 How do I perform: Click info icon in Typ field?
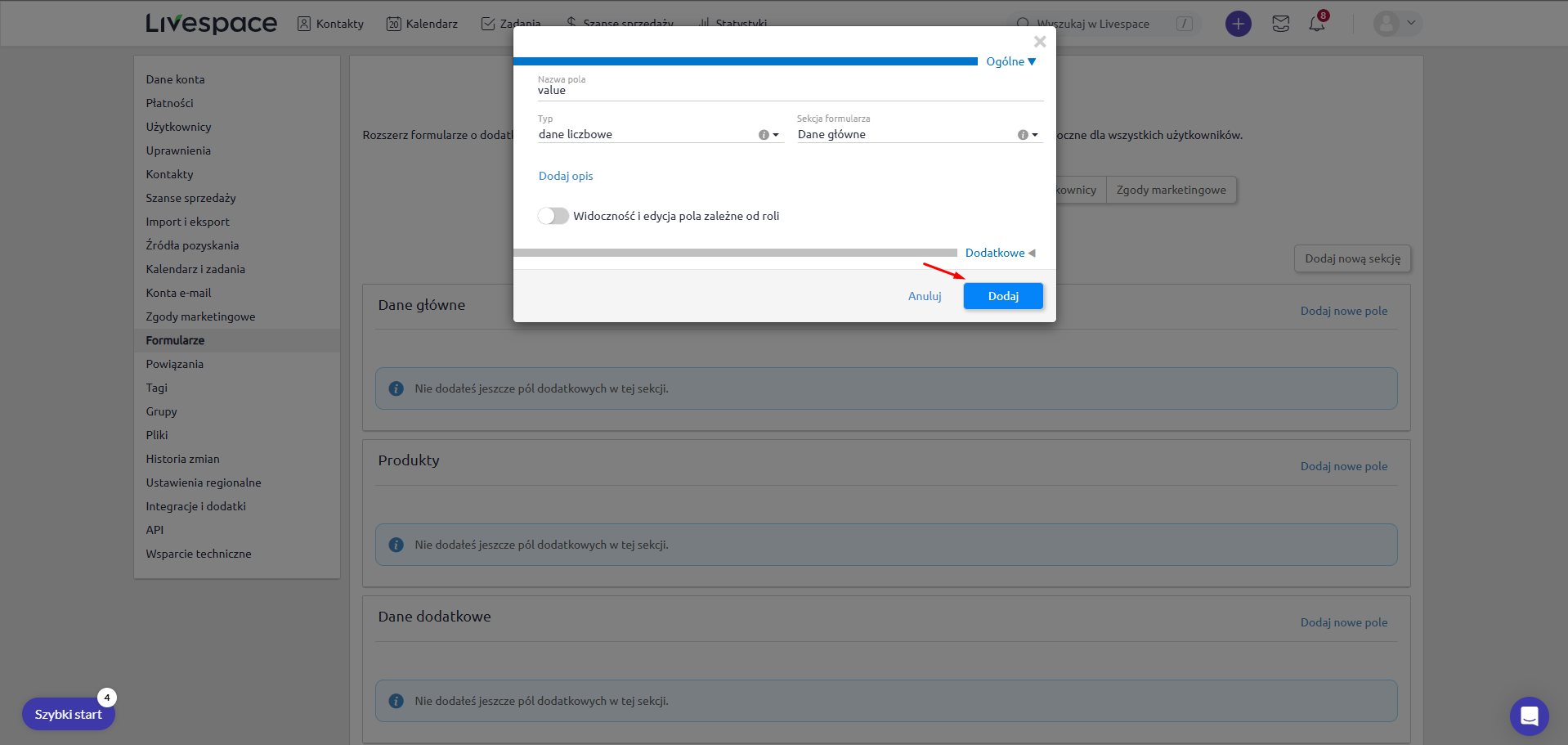click(764, 135)
